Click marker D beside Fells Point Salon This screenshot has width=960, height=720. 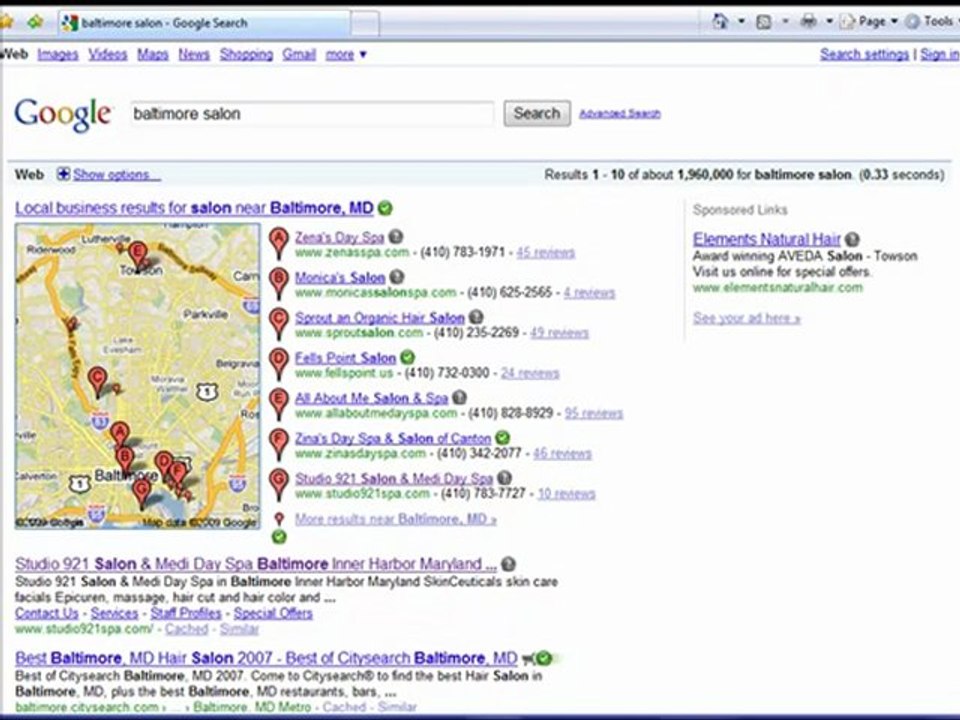point(279,362)
